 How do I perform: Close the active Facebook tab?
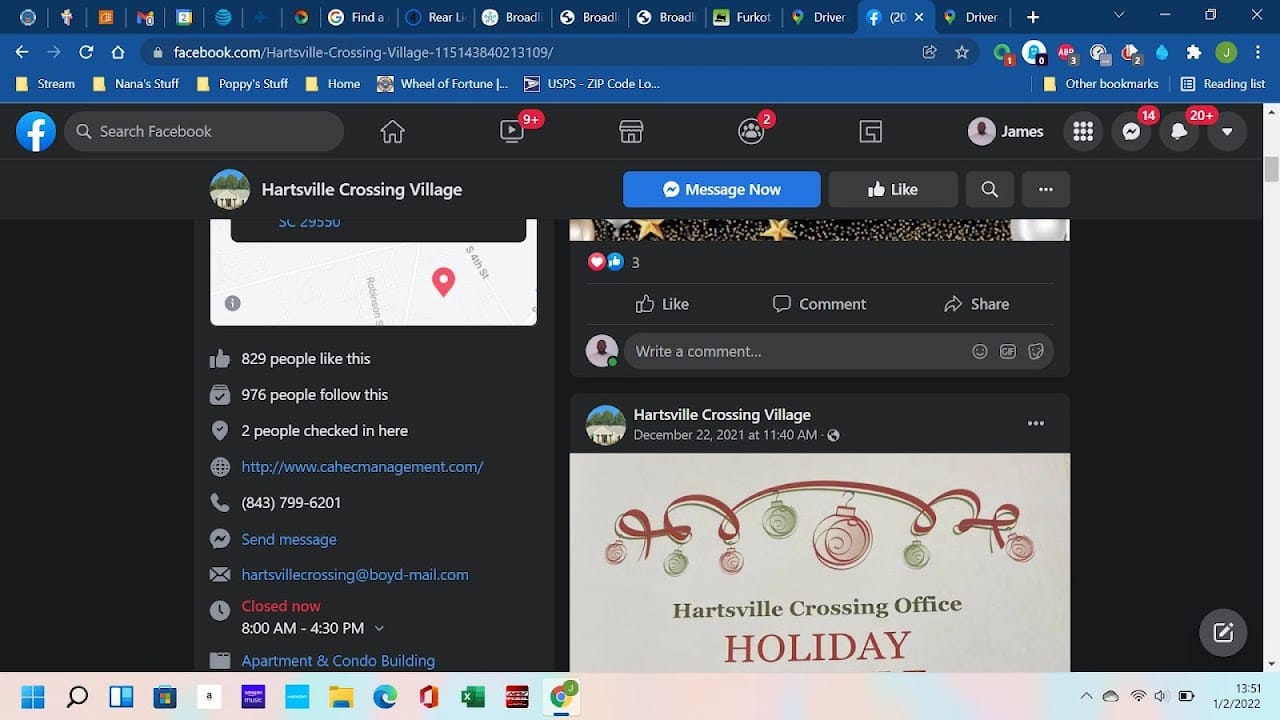point(919,17)
